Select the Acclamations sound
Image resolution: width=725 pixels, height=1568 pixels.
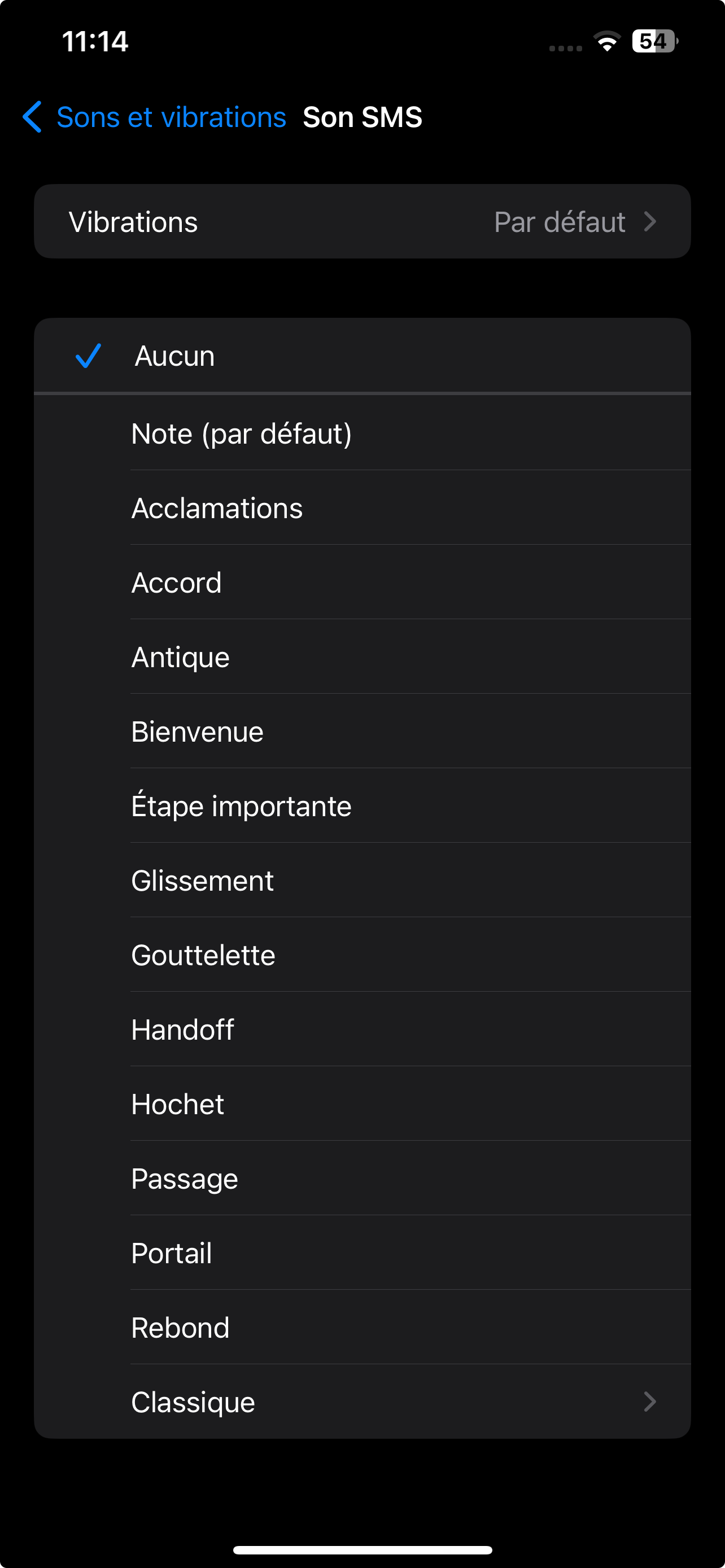click(217, 508)
